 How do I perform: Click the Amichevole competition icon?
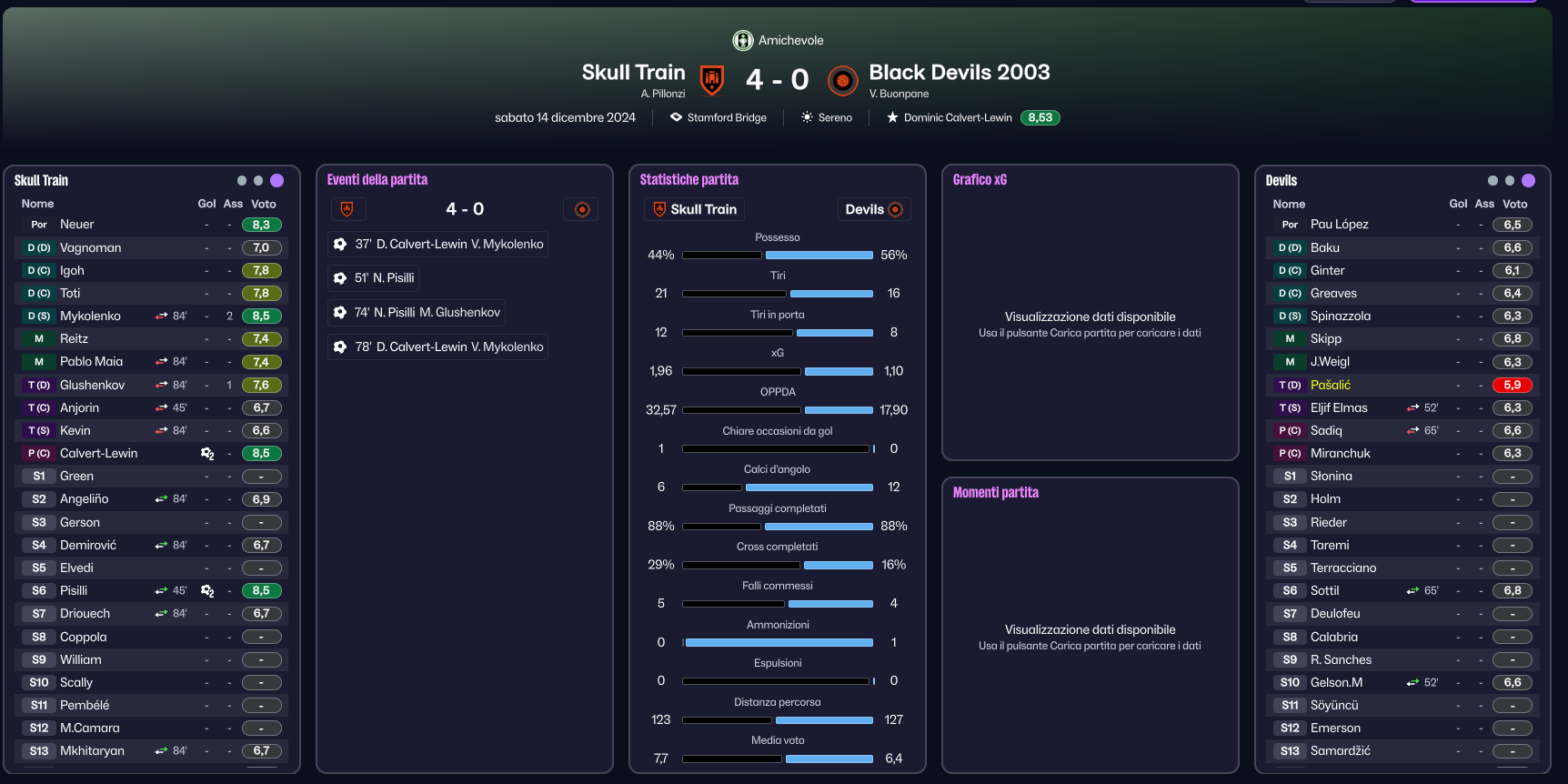tap(743, 40)
